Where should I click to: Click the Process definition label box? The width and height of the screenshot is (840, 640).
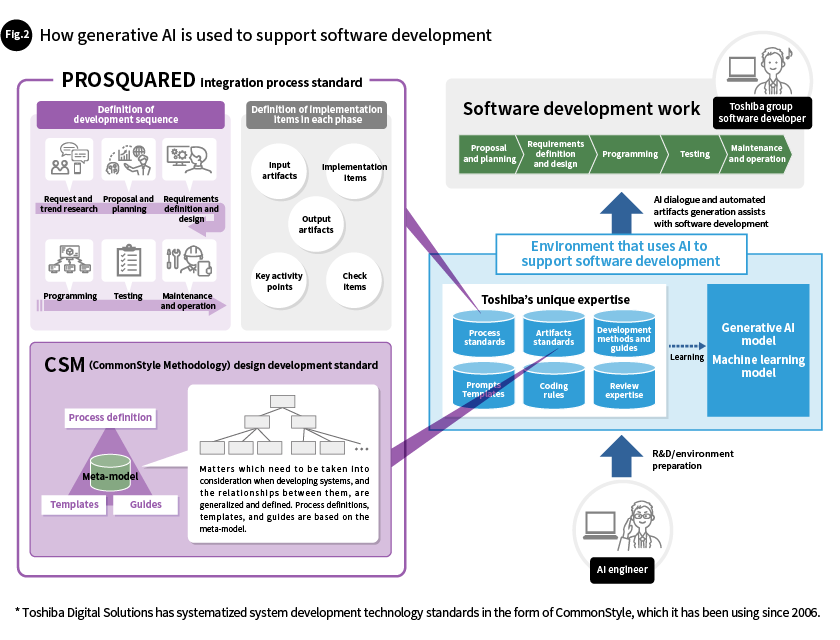[110, 418]
